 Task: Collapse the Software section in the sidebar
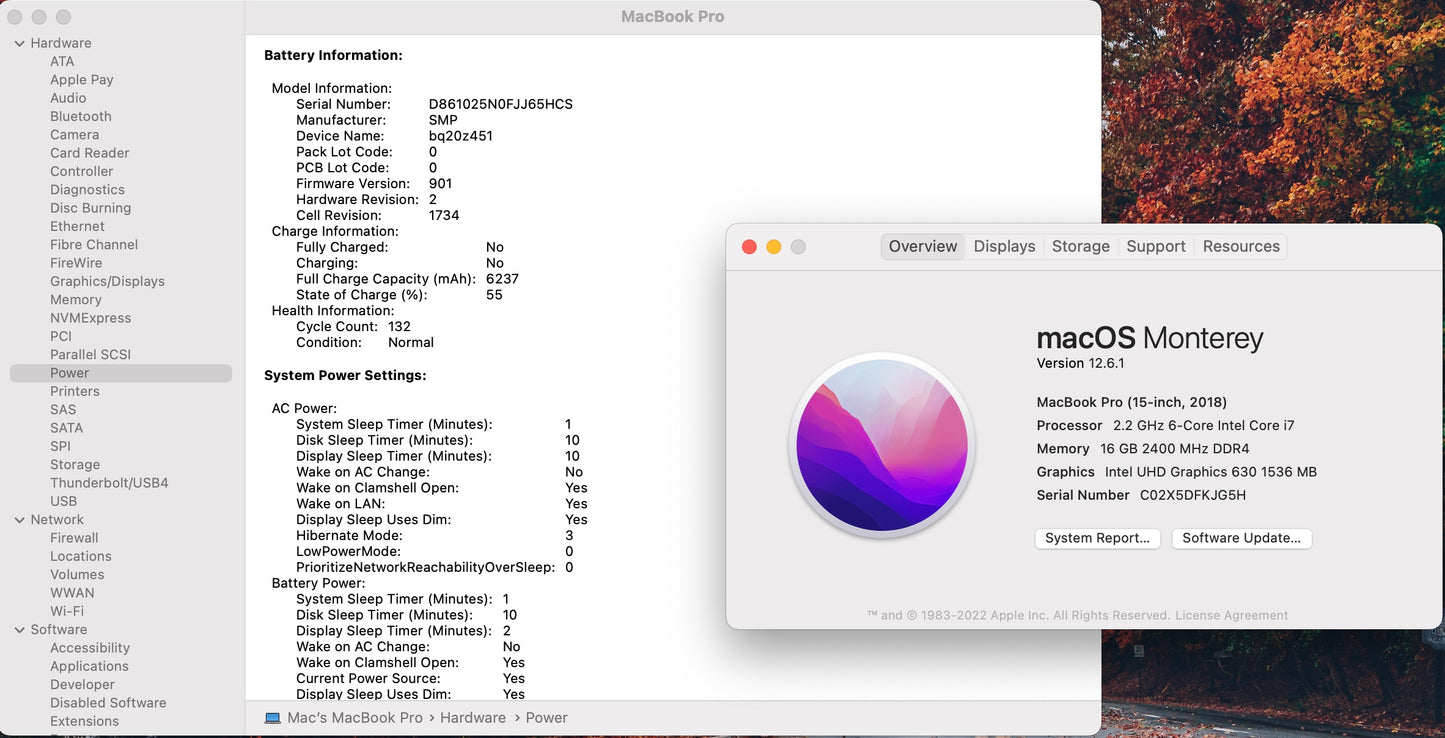pos(18,629)
